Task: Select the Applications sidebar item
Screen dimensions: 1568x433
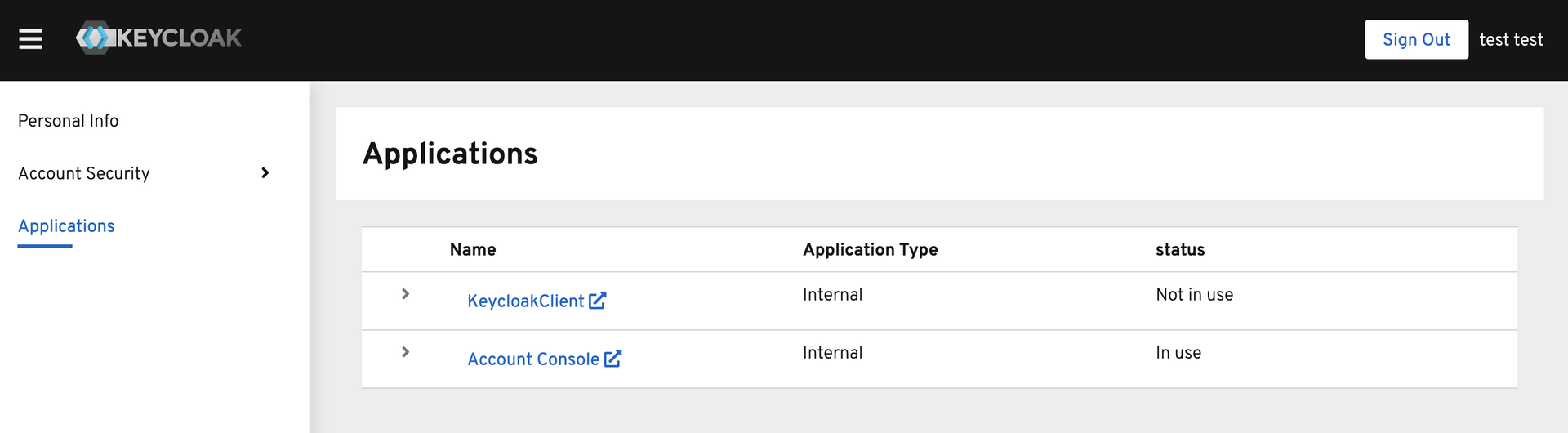Action: 66,226
